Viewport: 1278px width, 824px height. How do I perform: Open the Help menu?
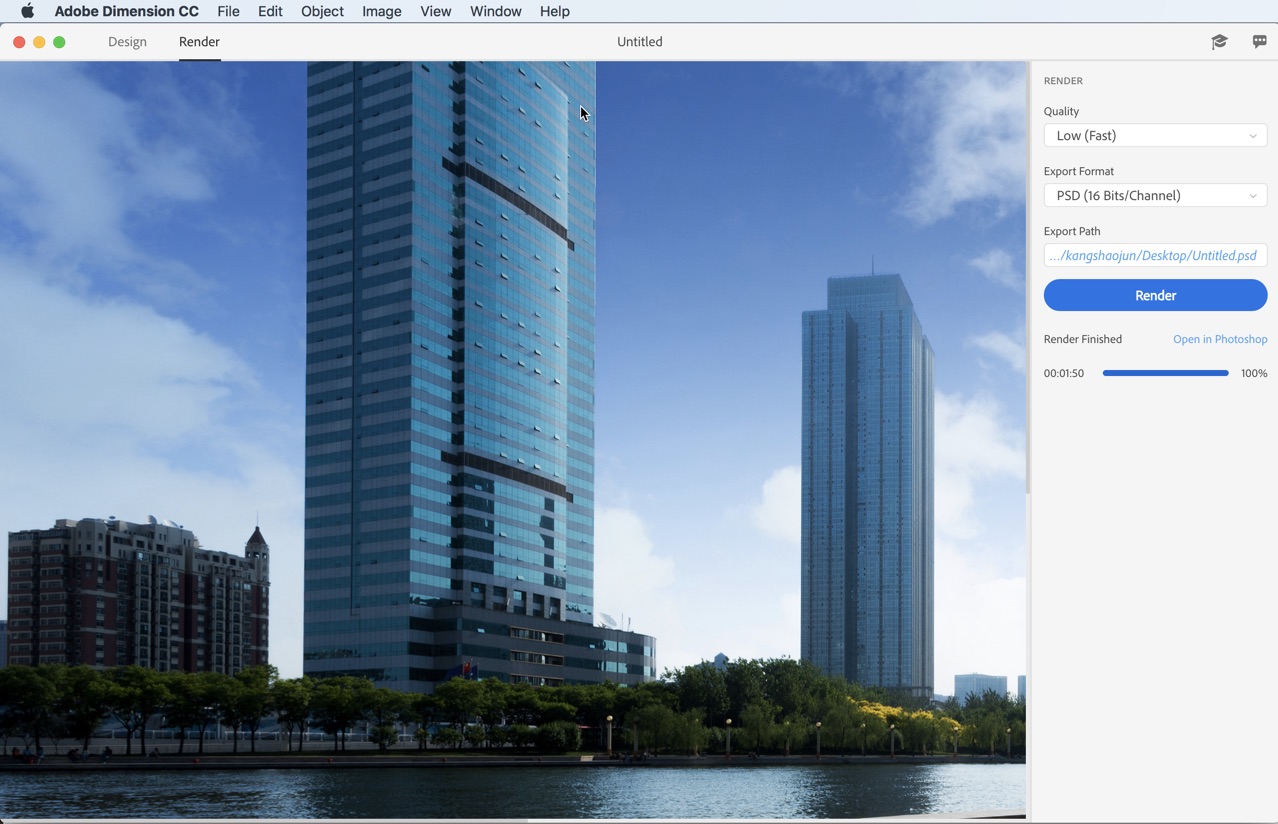pos(554,11)
